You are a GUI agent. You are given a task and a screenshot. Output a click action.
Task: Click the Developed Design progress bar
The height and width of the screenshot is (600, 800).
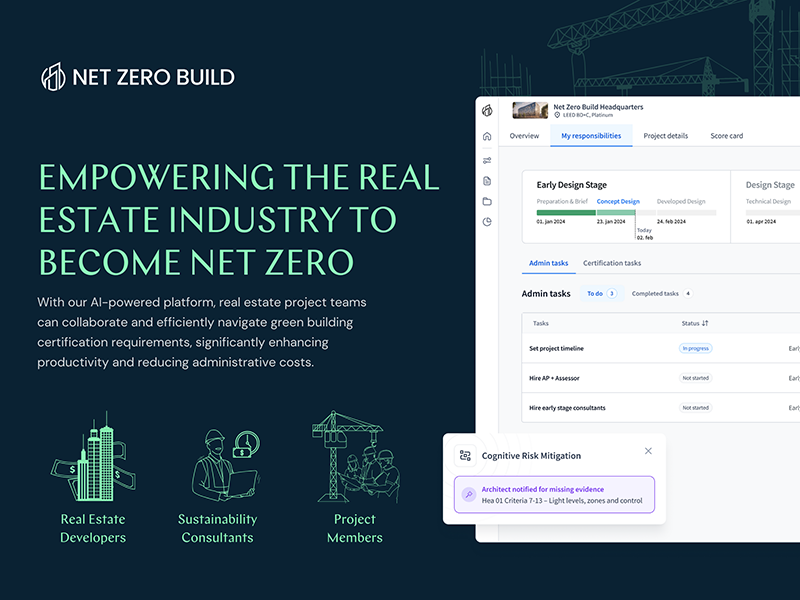686,213
